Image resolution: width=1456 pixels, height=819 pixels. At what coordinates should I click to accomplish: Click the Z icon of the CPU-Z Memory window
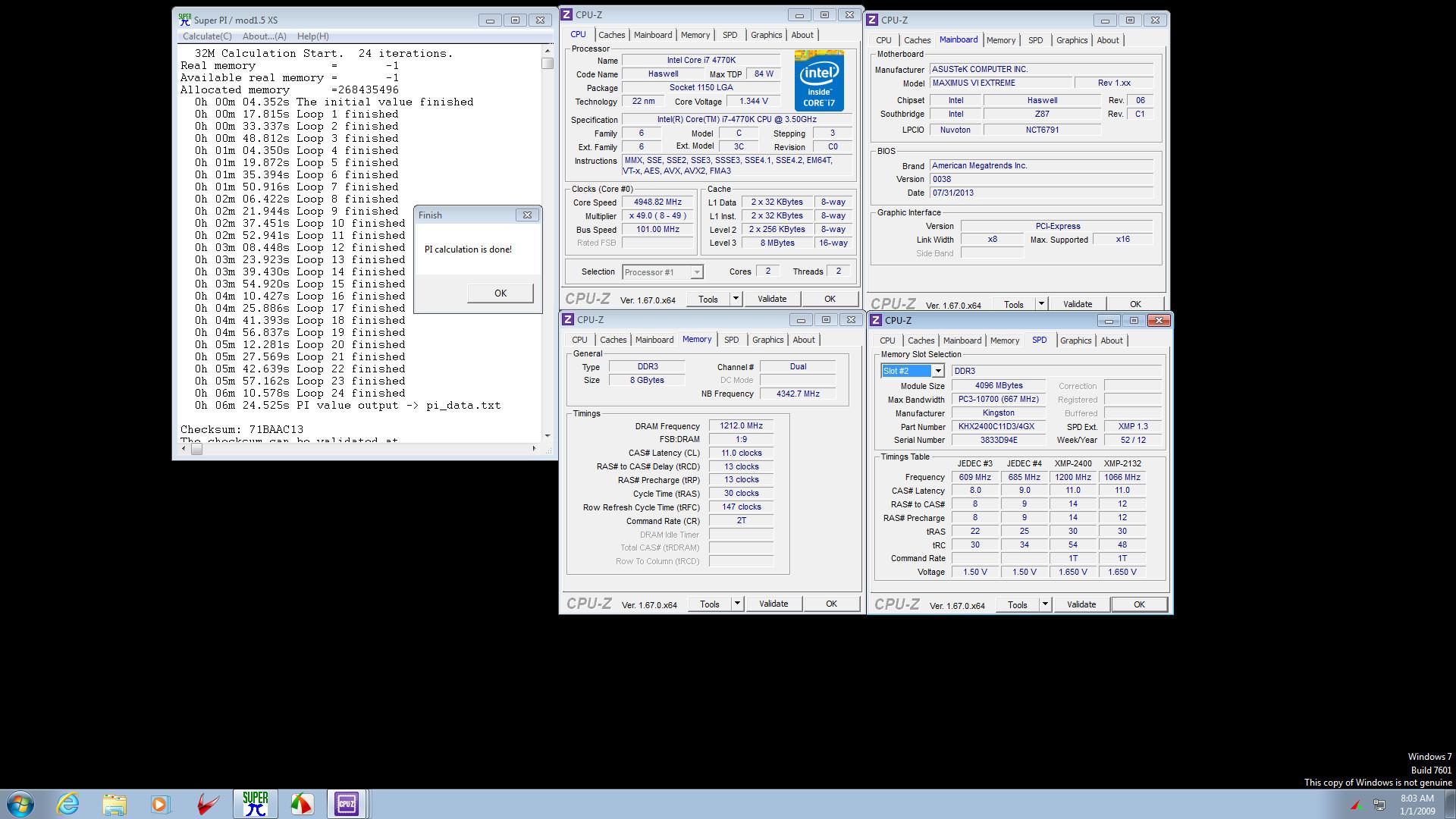point(568,319)
